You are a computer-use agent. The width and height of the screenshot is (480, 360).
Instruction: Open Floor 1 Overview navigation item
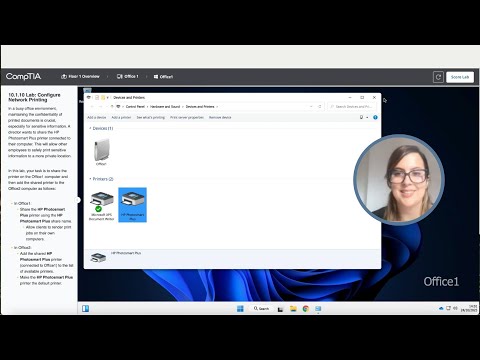pyautogui.click(x=80, y=76)
